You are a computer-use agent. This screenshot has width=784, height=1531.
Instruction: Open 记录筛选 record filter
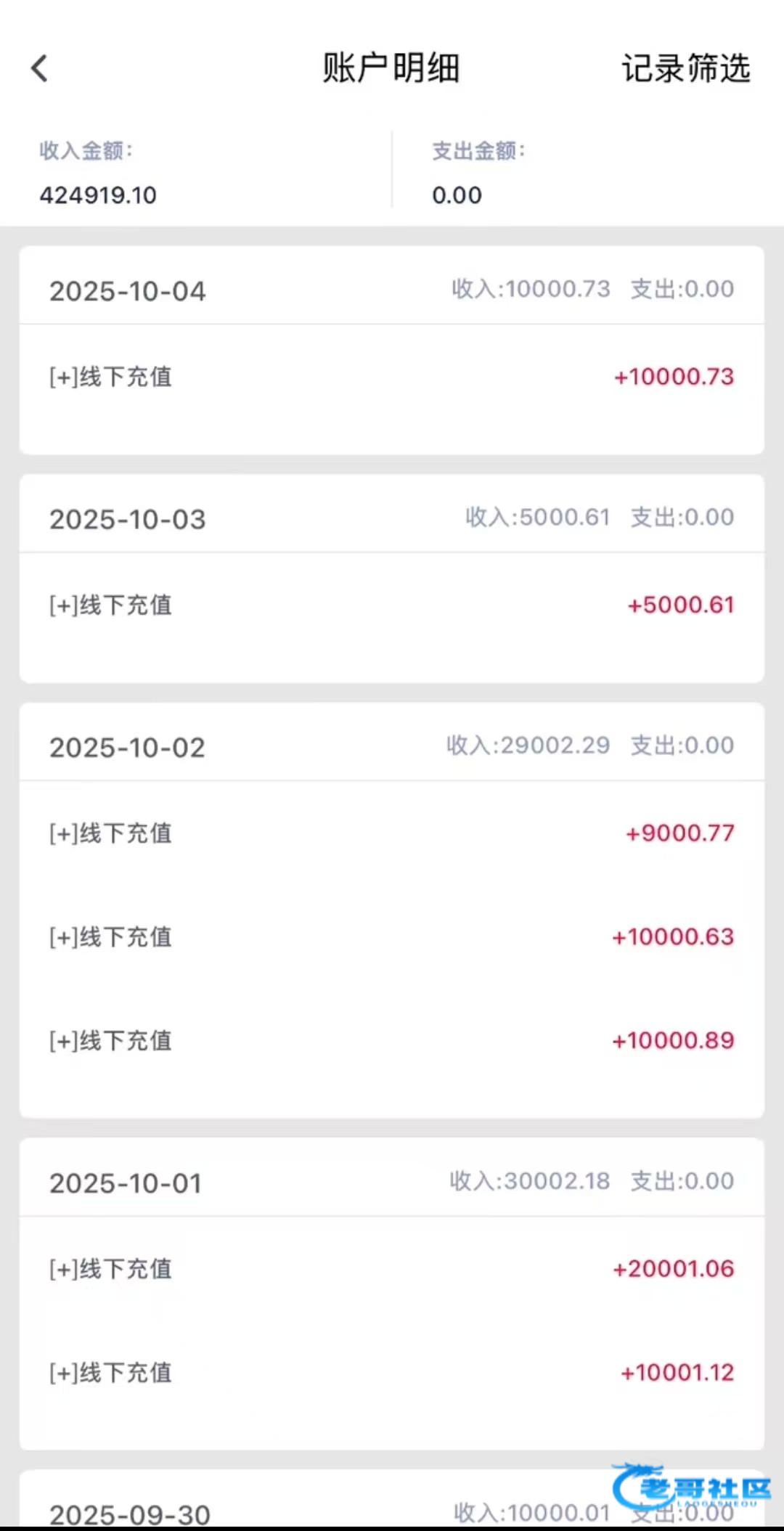click(x=685, y=69)
